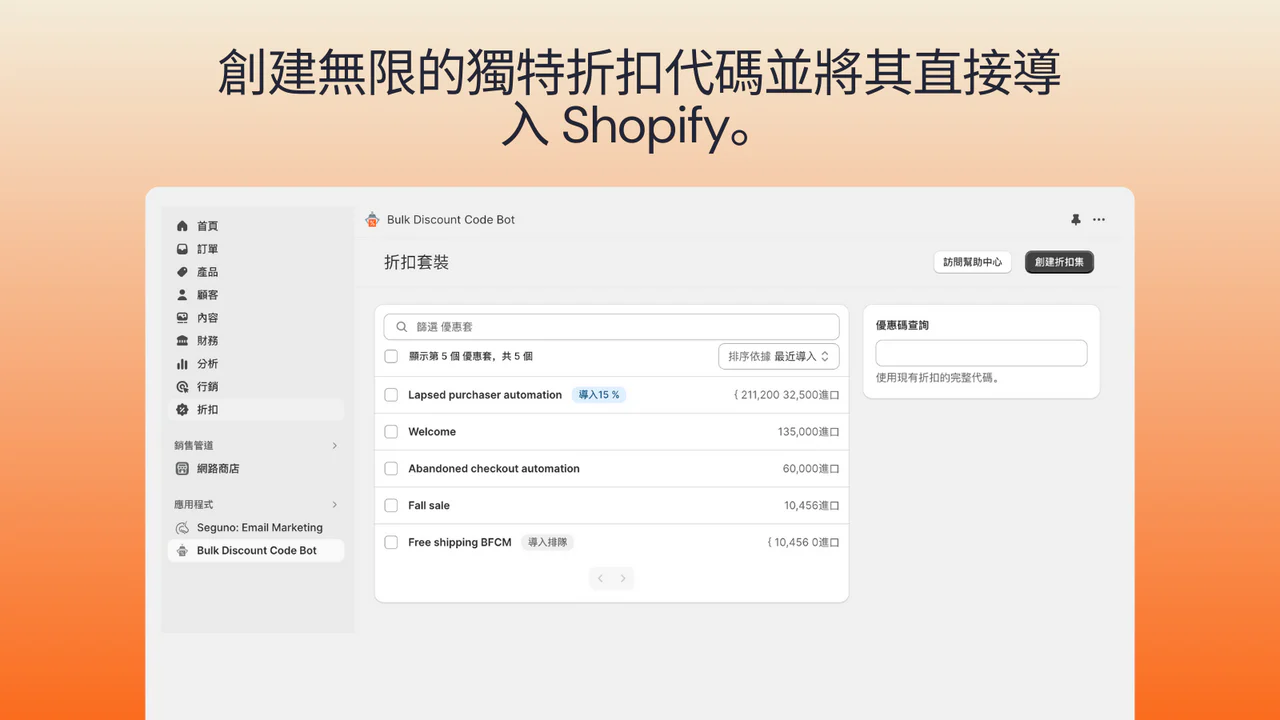This screenshot has height=720, width=1280.
Task: Click the 導入排隊 status badge
Action: pyautogui.click(x=547, y=542)
